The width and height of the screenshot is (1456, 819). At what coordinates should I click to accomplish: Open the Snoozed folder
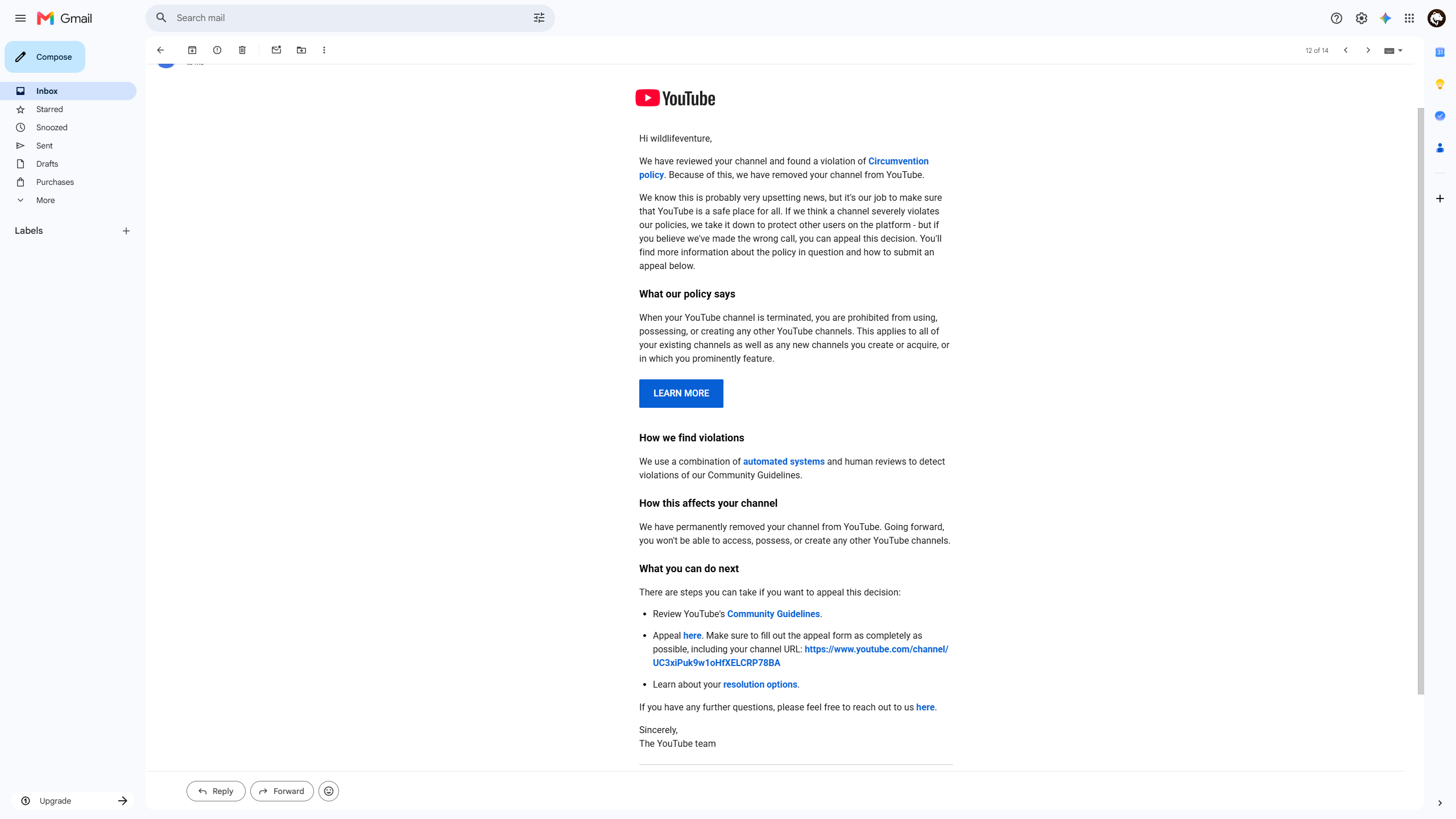pos(68,127)
